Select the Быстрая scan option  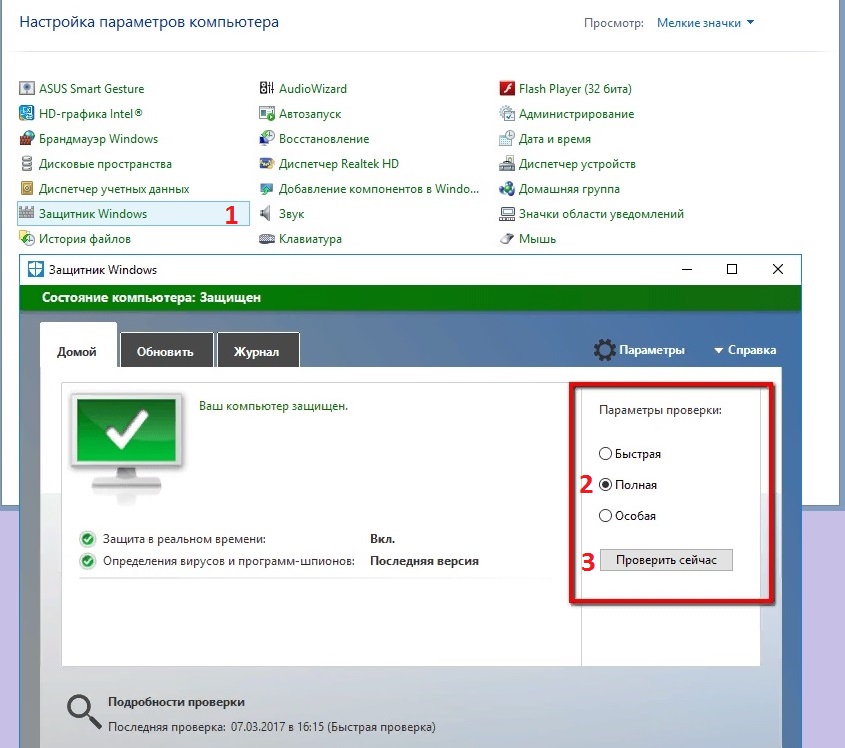(x=630, y=453)
